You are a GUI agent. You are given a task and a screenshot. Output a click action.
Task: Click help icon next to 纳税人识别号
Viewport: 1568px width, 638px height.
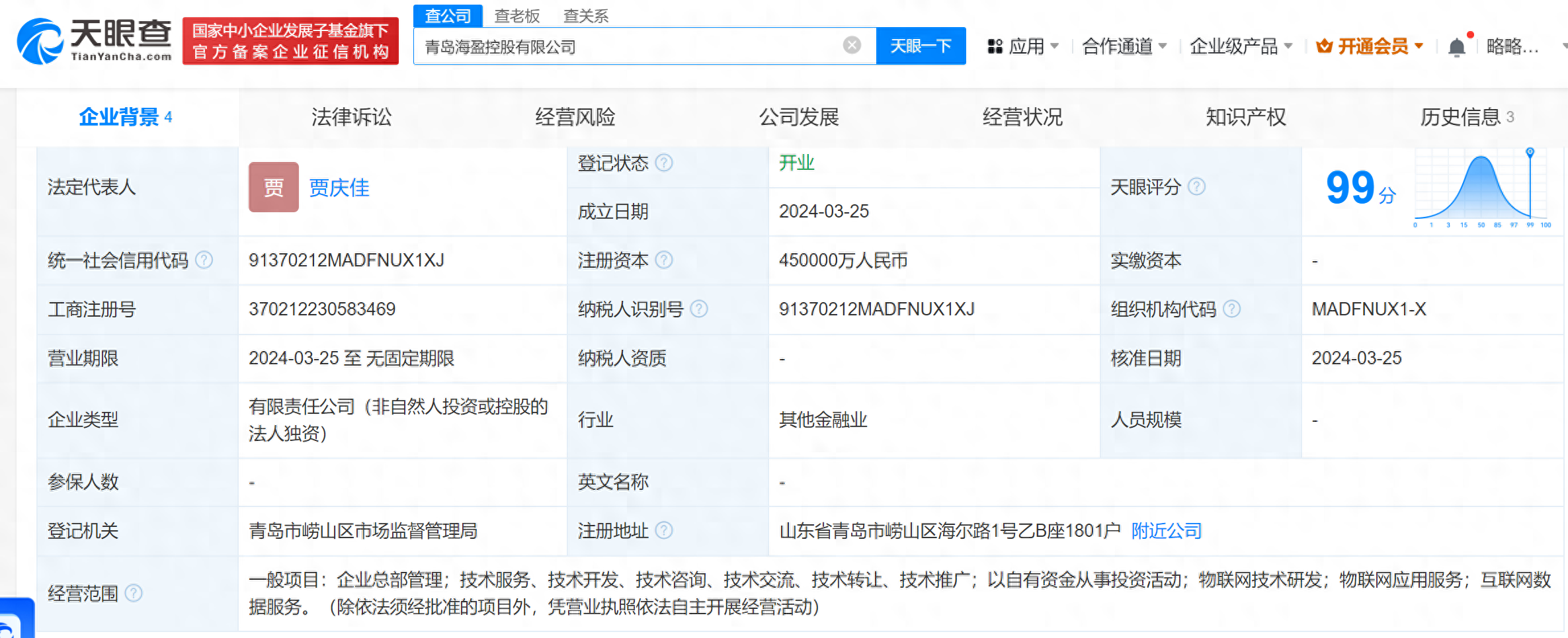[x=699, y=309]
